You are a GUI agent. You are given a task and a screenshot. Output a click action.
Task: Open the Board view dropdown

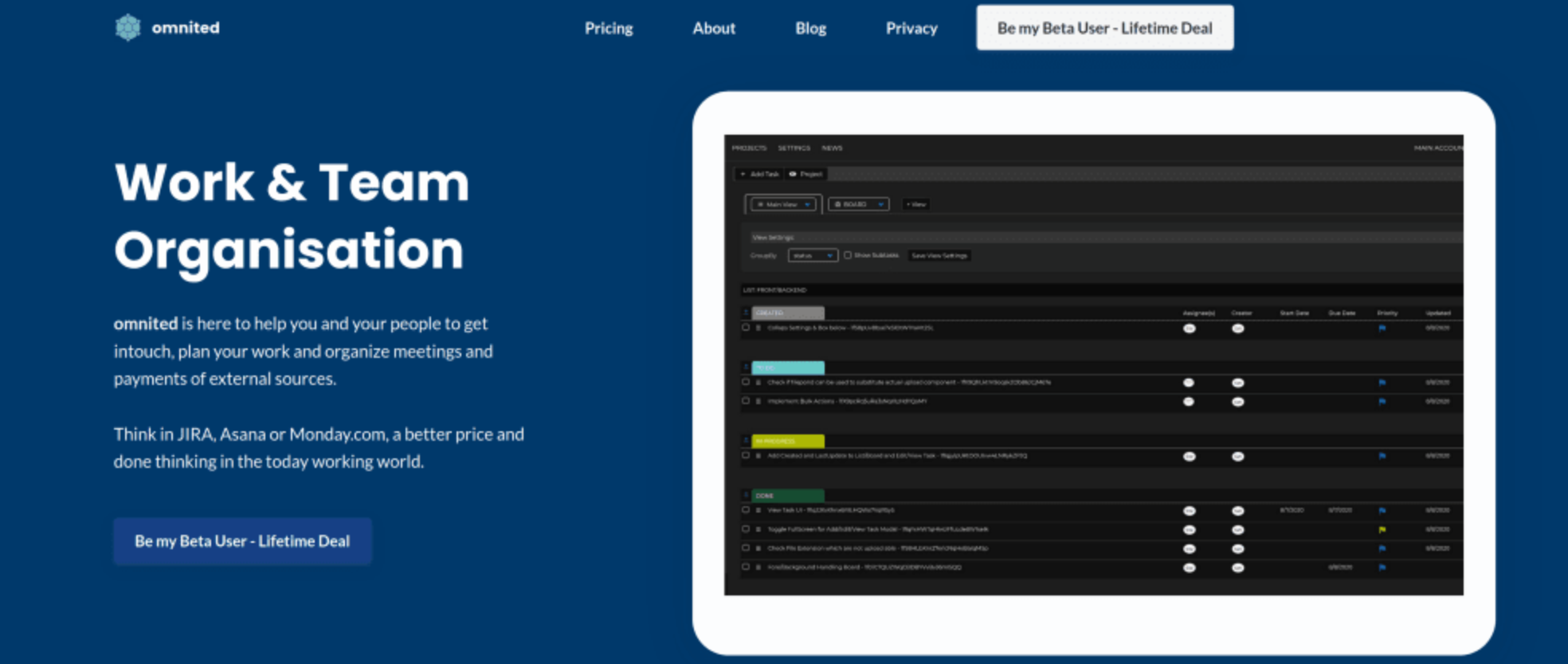[x=858, y=205]
